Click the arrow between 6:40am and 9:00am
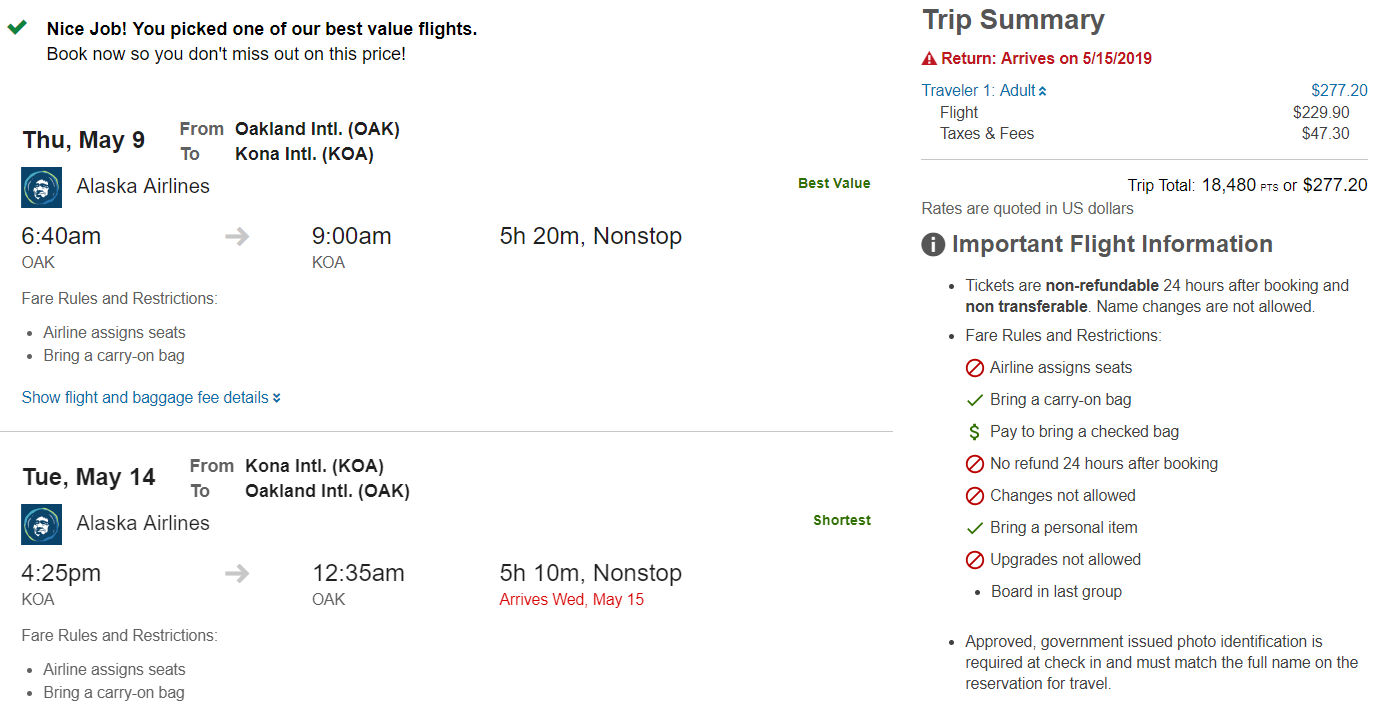Viewport: 1381px width, 714px height. pos(237,237)
